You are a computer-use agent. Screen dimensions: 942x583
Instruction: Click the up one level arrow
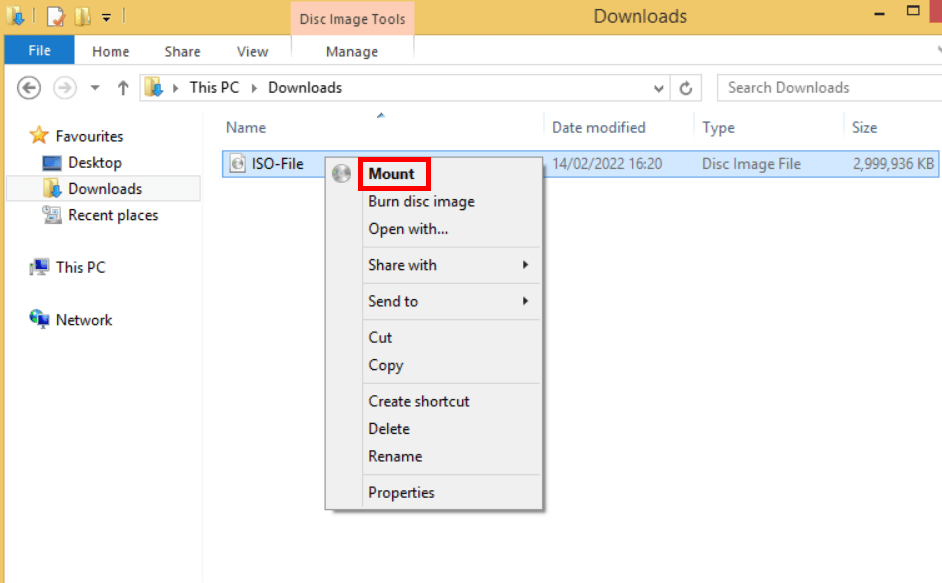point(122,87)
